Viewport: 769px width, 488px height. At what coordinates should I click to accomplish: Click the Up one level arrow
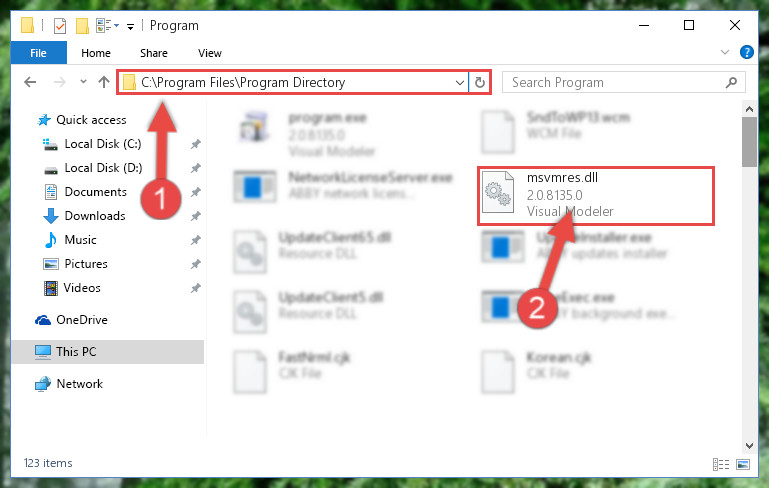coord(103,82)
